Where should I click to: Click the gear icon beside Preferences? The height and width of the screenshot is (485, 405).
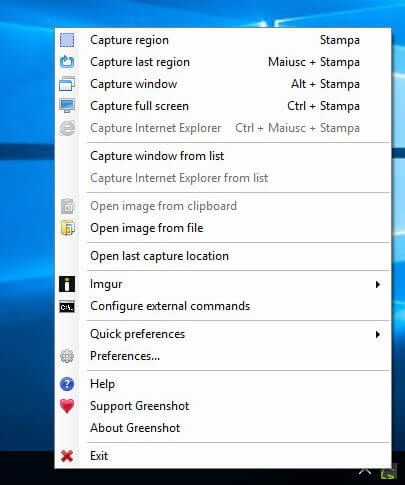click(x=67, y=356)
